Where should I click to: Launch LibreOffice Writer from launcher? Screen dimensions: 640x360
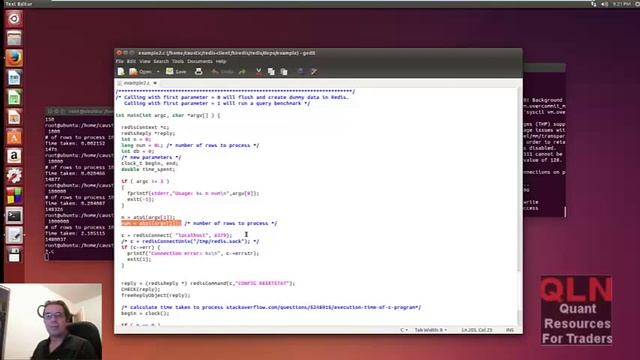coord(14,78)
